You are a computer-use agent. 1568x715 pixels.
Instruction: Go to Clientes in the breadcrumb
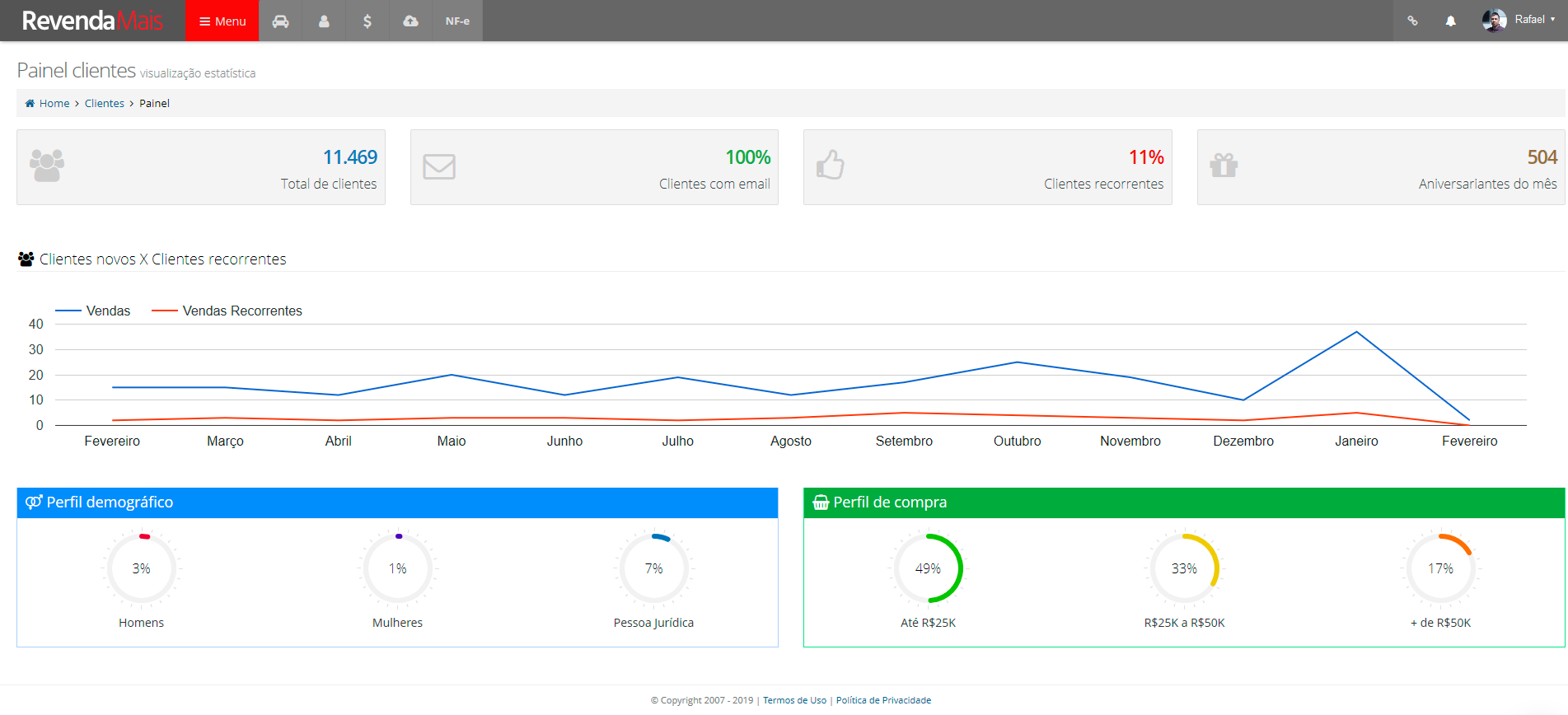[105, 104]
